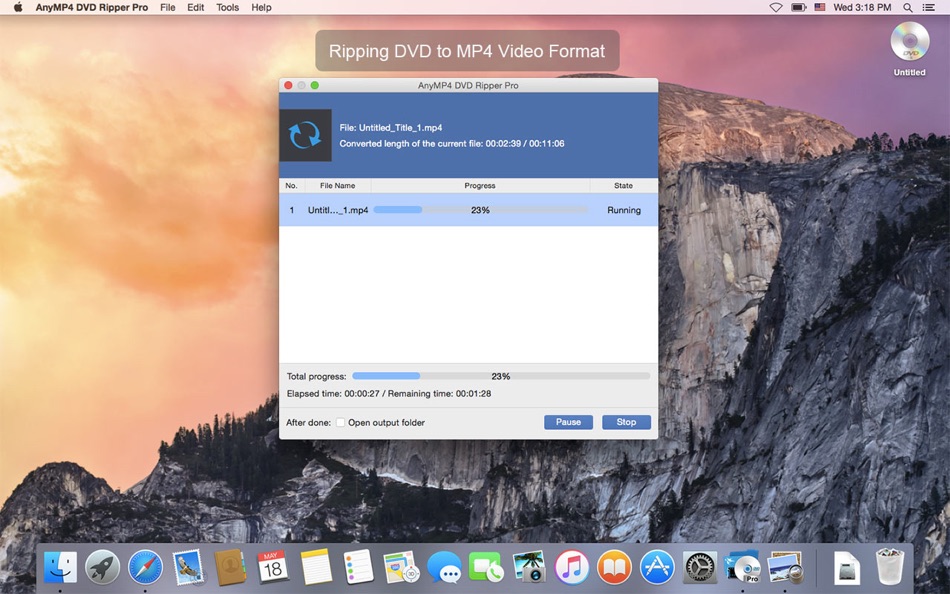Open the Help menu
Screen dimensions: 950x594
click(260, 7)
